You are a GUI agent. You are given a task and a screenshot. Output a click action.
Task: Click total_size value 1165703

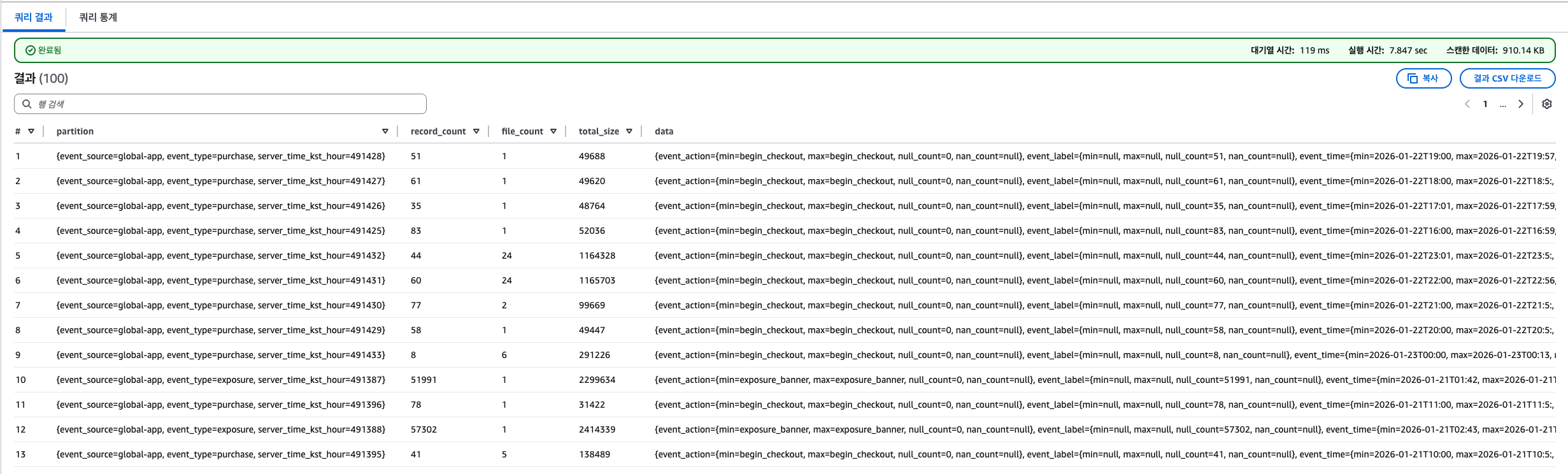(x=597, y=280)
